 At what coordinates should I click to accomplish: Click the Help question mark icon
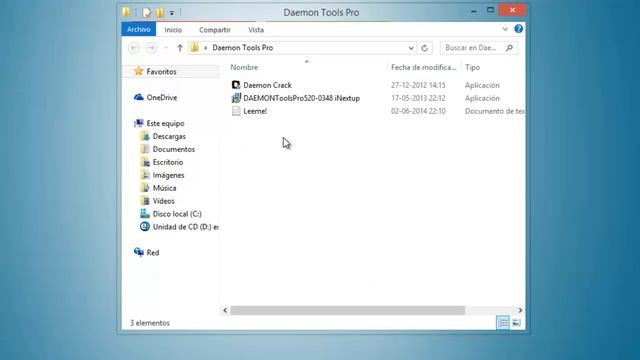[518, 29]
